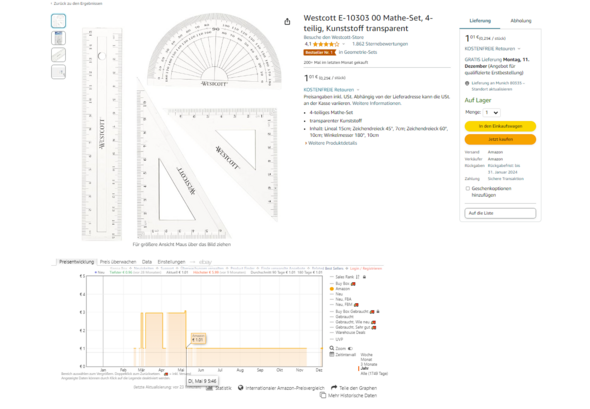Image resolution: width=590 pixels, height=409 pixels.
Task: Open 'Internationaler Amazon-Preisvergleich' globe link
Action: pos(281,388)
